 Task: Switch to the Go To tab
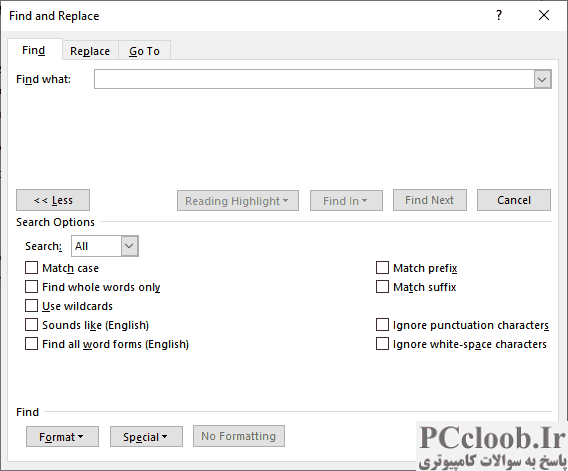click(x=144, y=51)
